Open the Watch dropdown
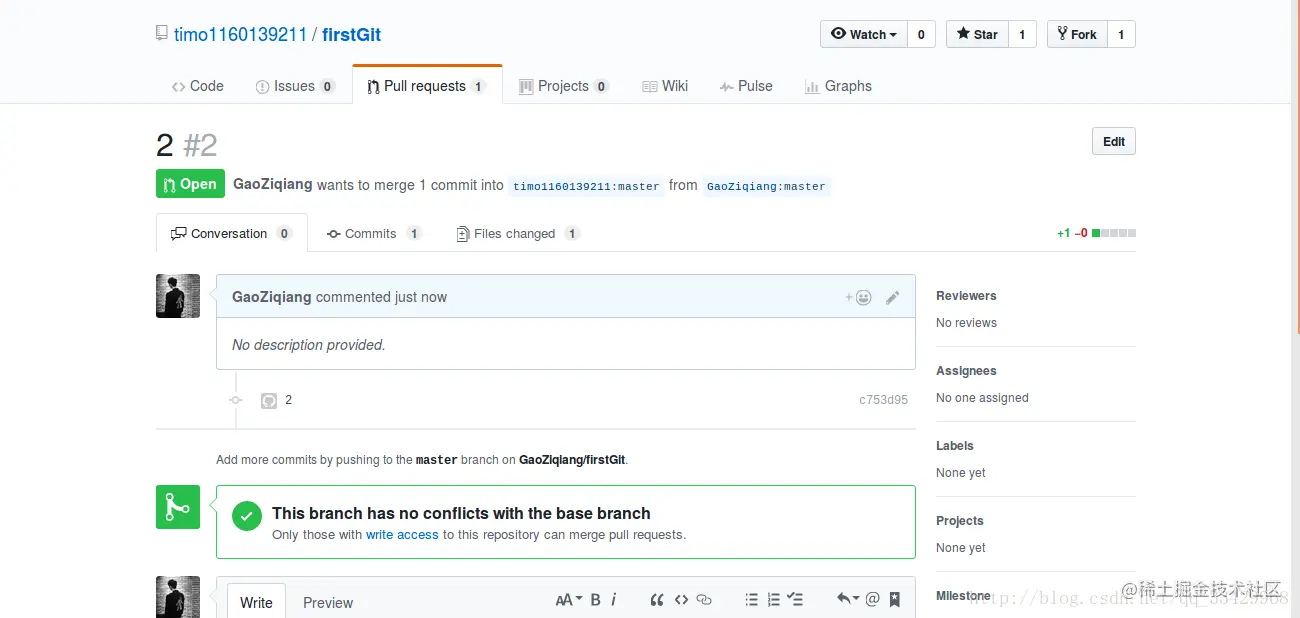This screenshot has width=1300, height=618. (864, 34)
